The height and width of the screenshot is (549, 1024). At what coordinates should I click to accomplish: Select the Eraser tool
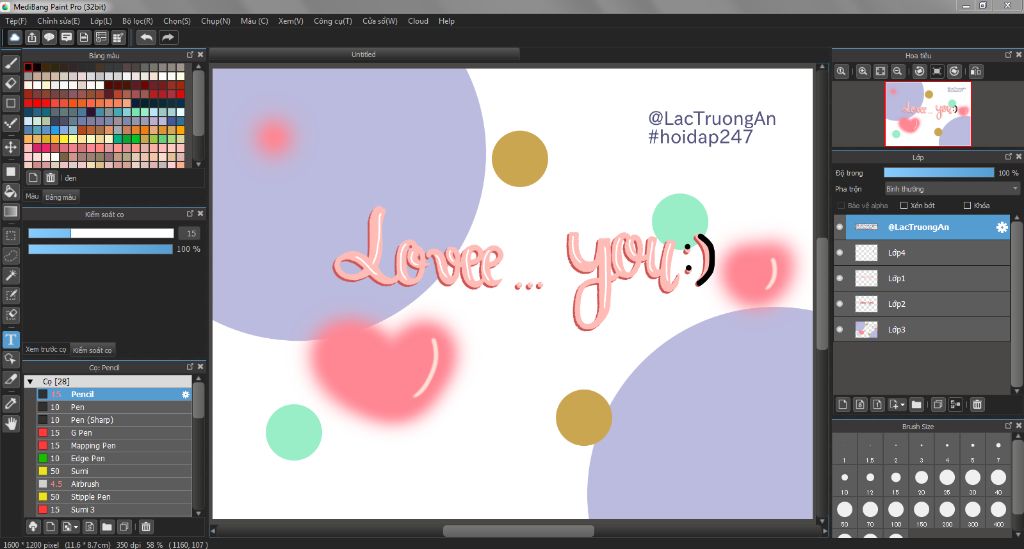10,83
